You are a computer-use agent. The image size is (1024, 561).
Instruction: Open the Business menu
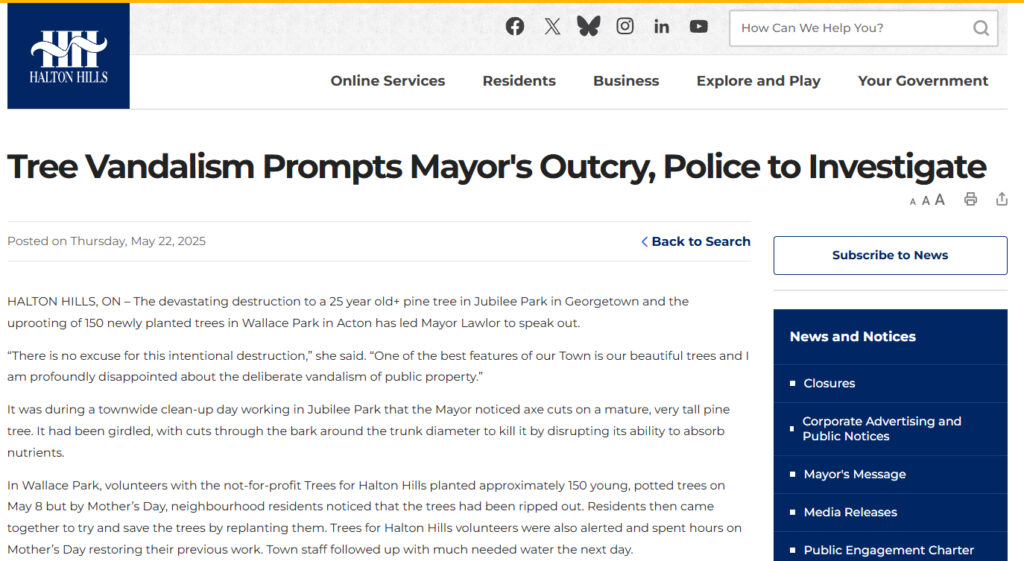coord(626,81)
